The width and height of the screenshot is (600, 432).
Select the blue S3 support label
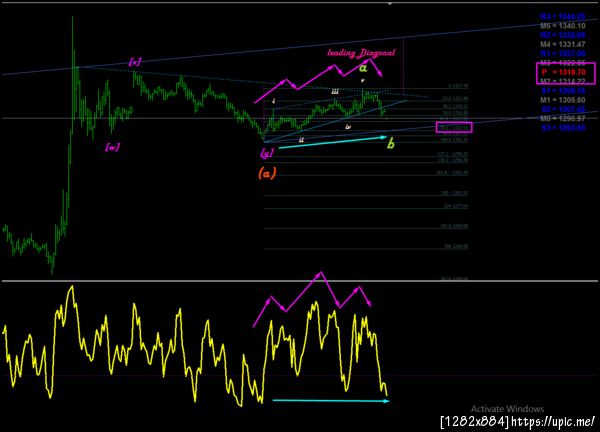[x=562, y=128]
